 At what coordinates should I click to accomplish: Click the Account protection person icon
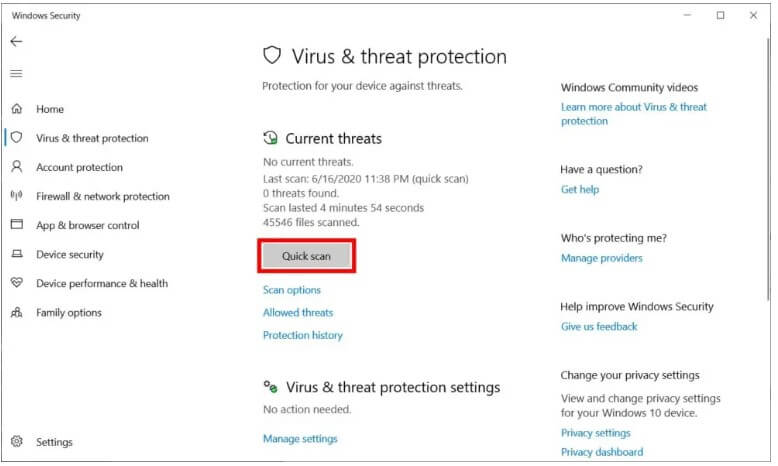[x=17, y=167]
